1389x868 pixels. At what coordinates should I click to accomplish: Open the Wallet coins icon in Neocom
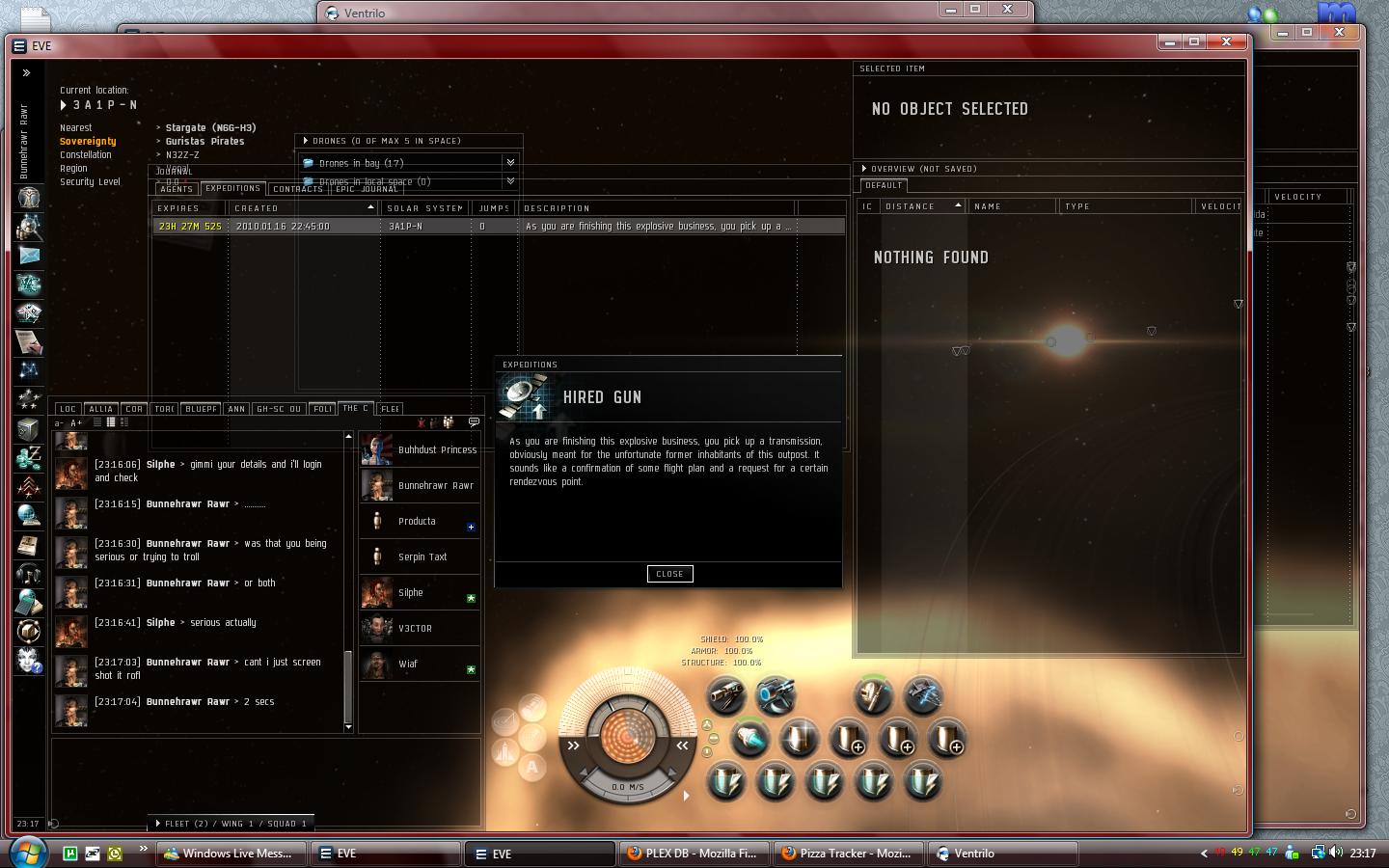pos(29,457)
